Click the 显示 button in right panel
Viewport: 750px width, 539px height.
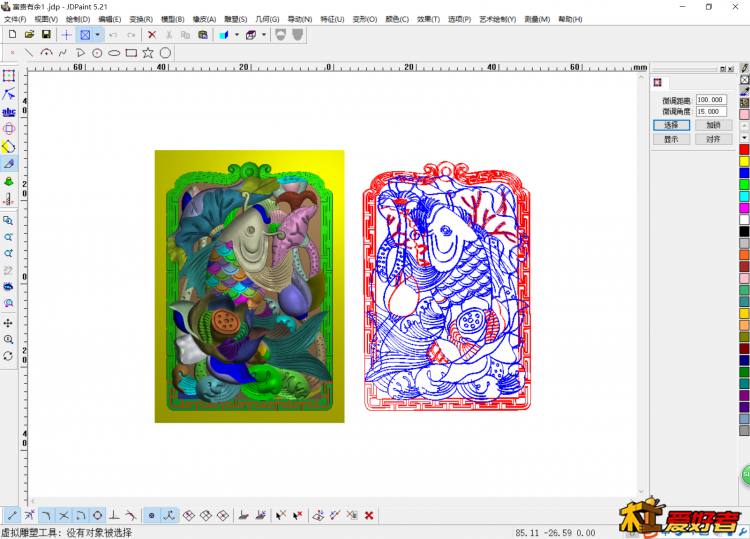(x=672, y=139)
